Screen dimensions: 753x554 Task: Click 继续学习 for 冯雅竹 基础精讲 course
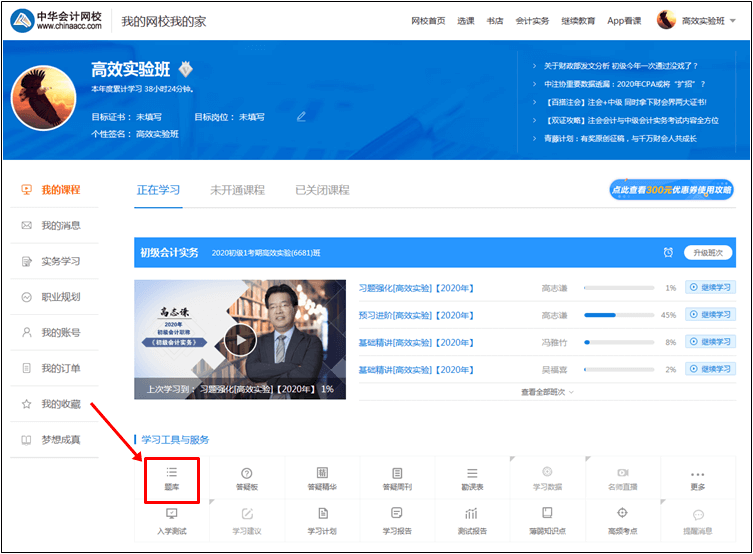710,342
